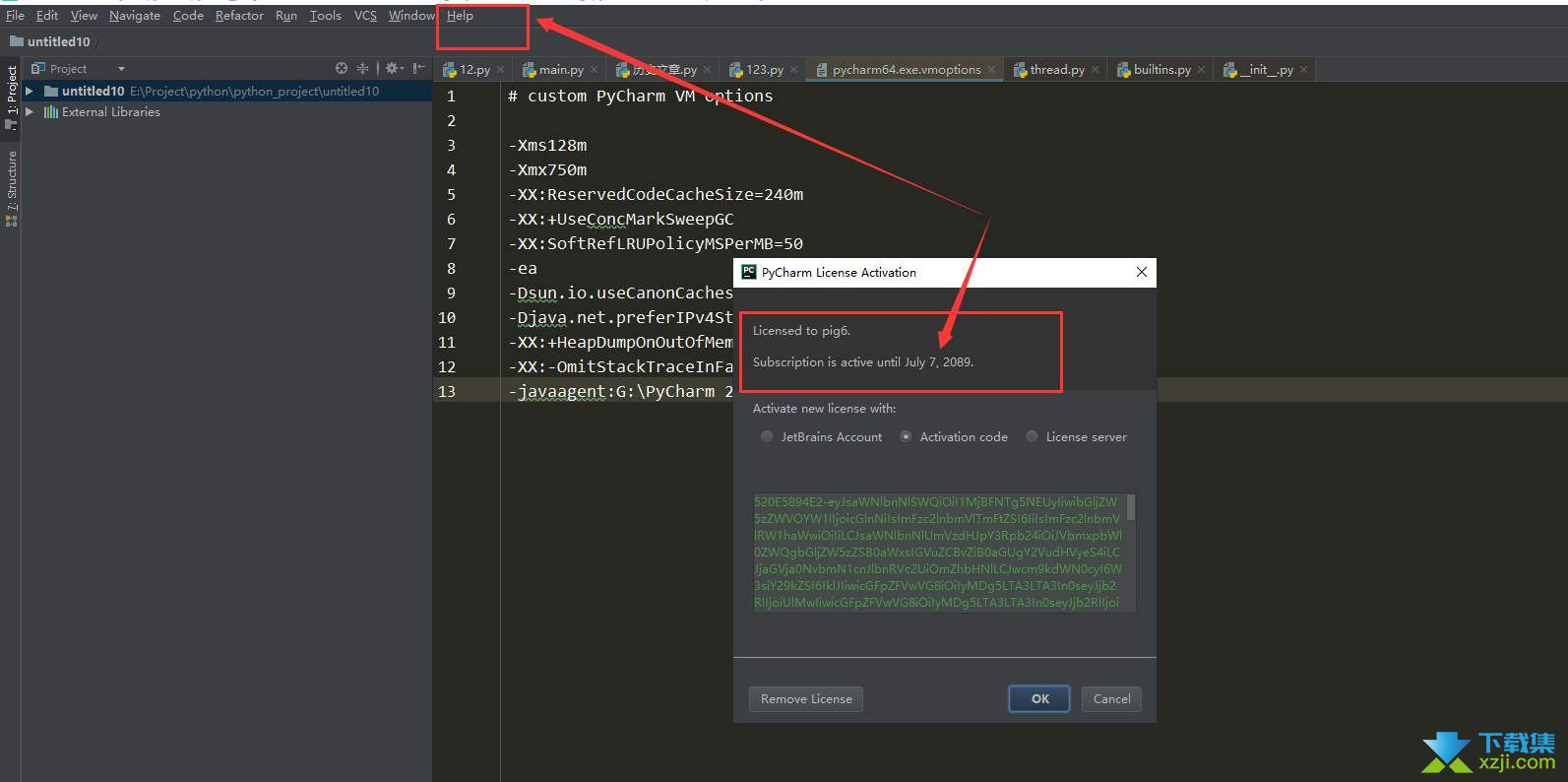Expand the External Libraries tree node

(x=30, y=112)
